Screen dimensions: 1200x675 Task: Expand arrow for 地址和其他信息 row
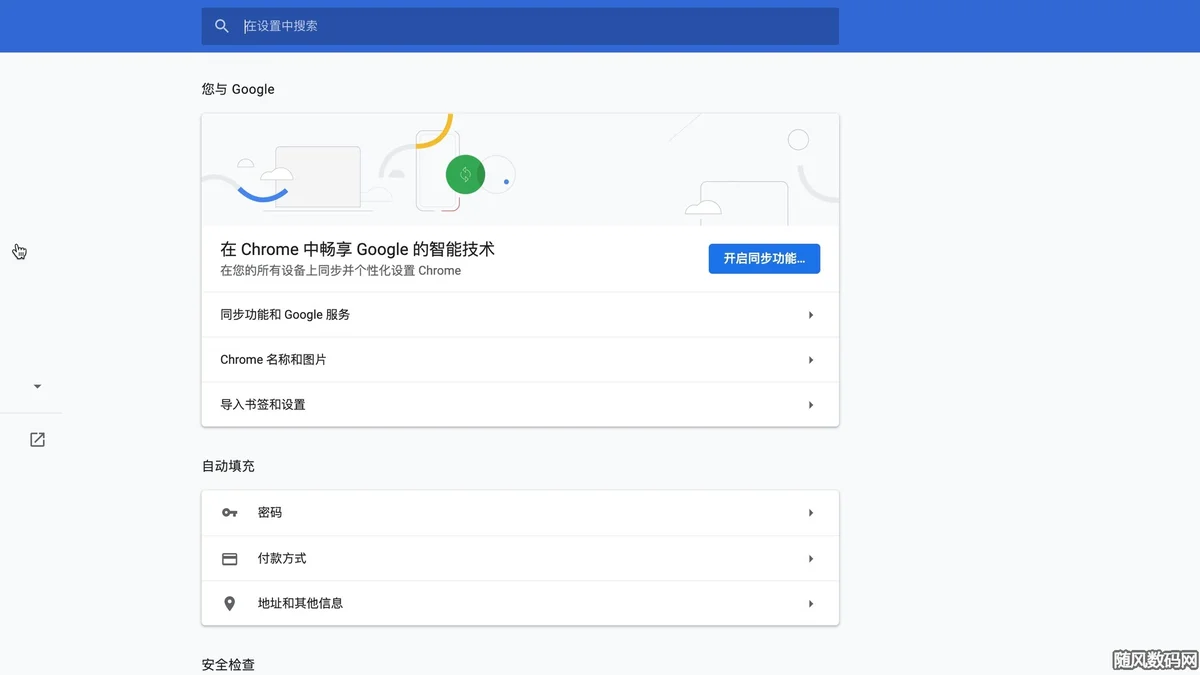pos(811,604)
